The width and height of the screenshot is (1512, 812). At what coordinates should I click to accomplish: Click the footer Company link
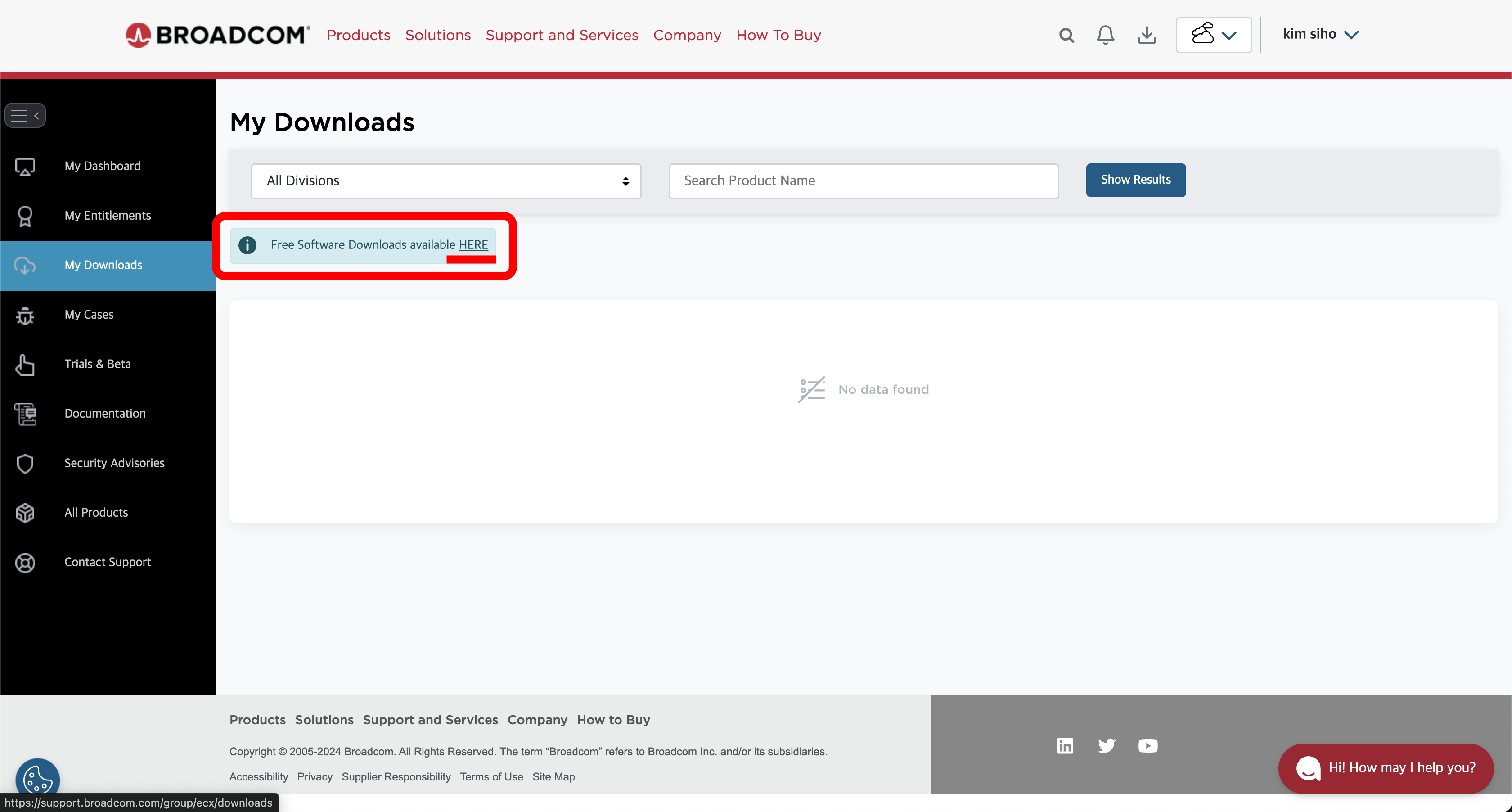537,720
